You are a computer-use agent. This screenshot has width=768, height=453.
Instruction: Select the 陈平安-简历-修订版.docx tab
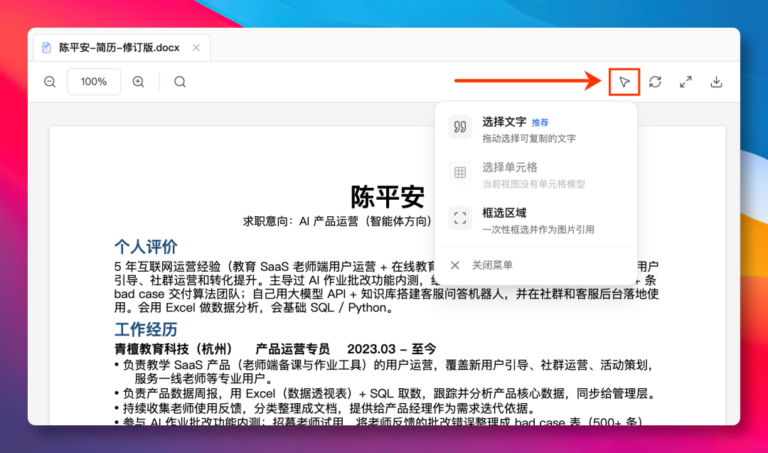coord(122,48)
